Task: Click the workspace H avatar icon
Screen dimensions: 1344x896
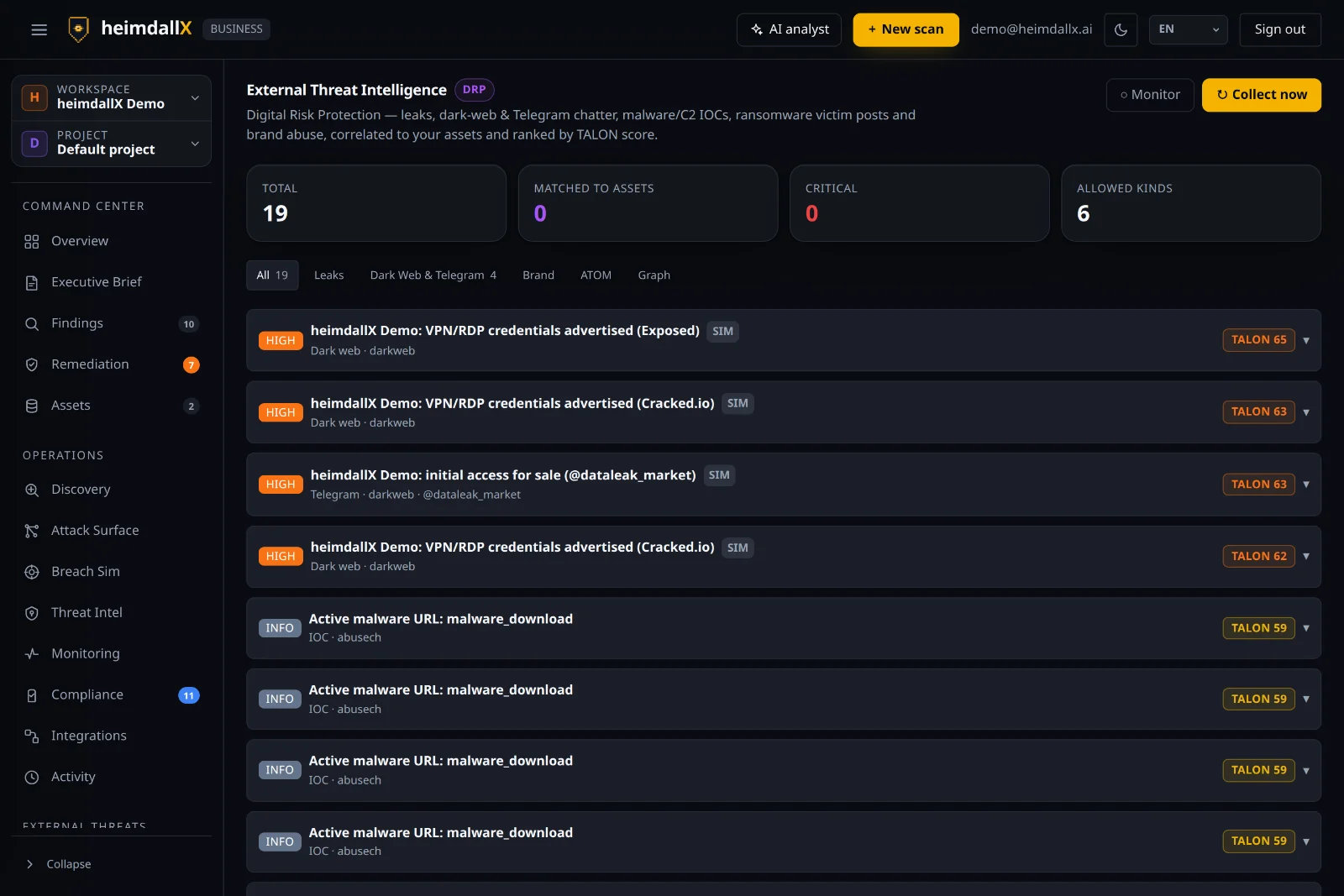Action: (x=34, y=97)
